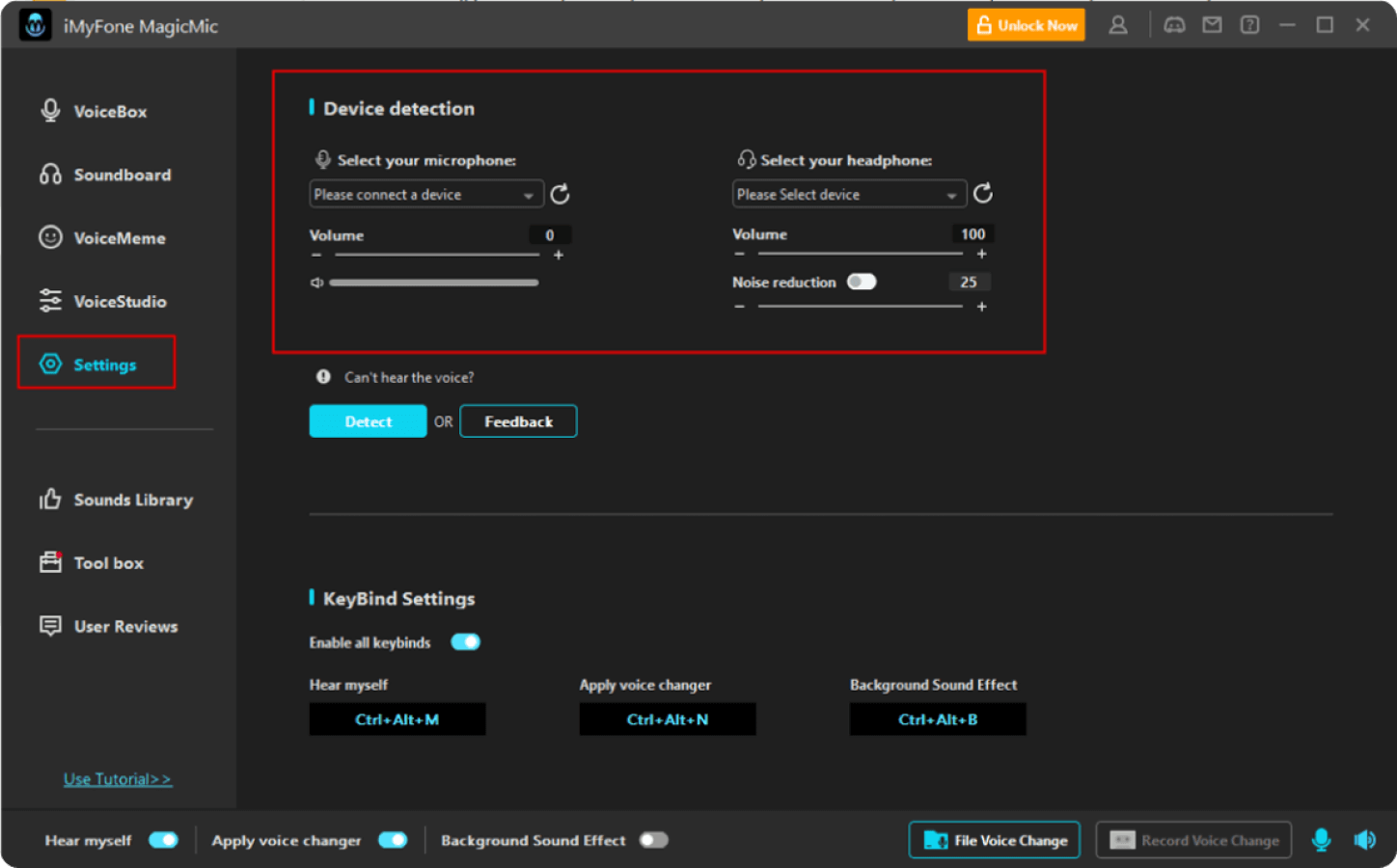Click the speaker level icon under microphone volume
The image size is (1397, 868).
pos(316,283)
